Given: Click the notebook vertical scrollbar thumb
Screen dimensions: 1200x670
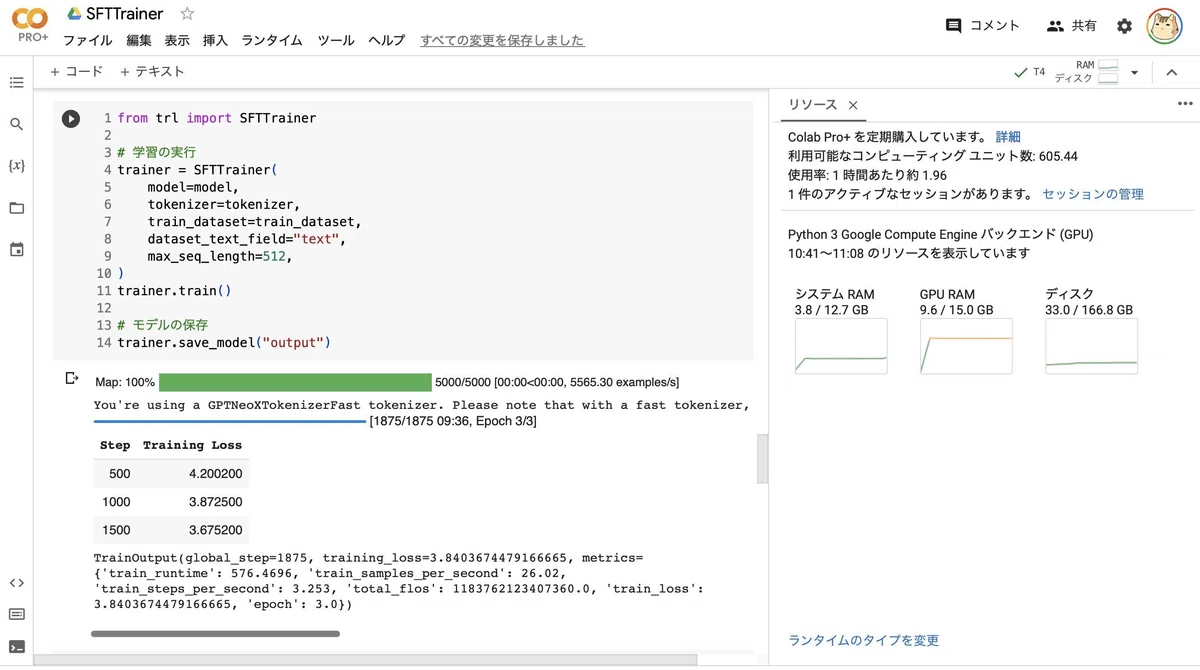Looking at the screenshot, I should click(x=762, y=458).
